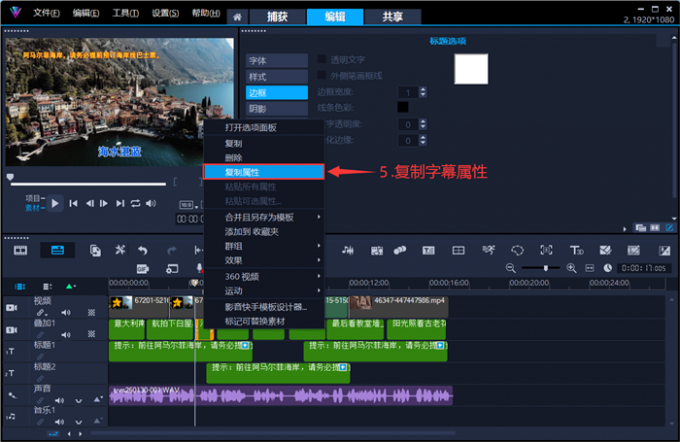Zoom in the timeline
This screenshot has width=680, height=442.
tap(572, 268)
